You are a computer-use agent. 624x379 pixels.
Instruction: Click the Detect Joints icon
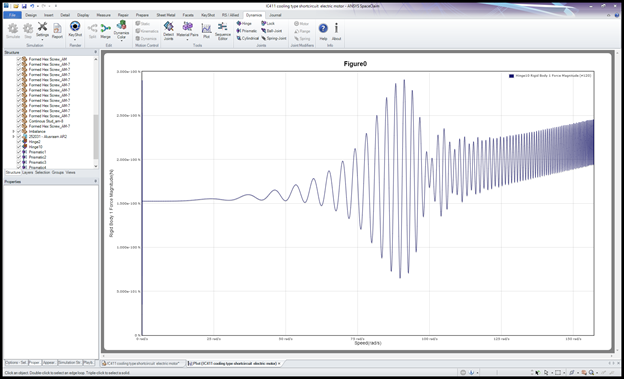(168, 31)
